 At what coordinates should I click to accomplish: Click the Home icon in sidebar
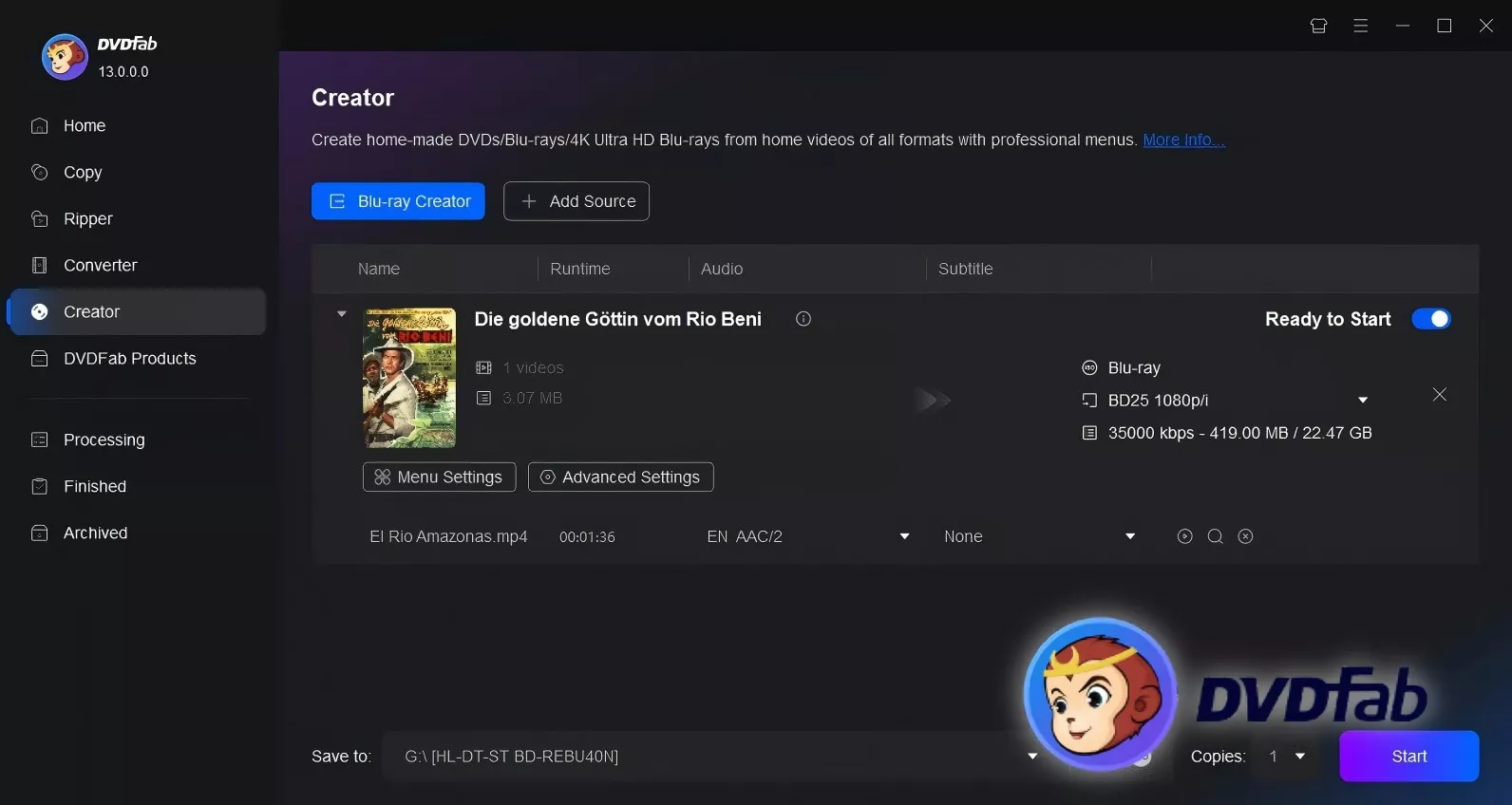click(x=40, y=125)
